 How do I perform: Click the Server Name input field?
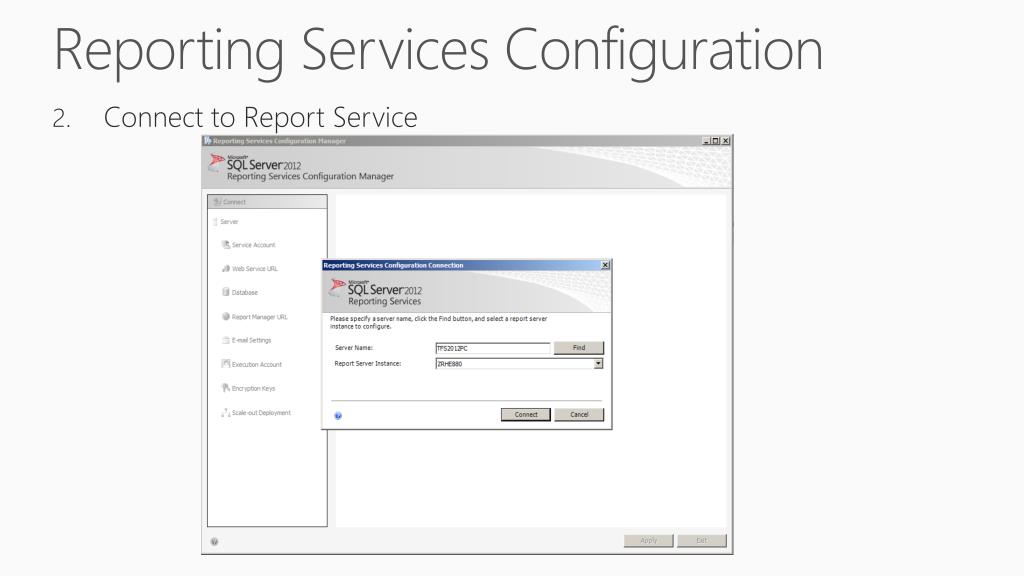493,348
